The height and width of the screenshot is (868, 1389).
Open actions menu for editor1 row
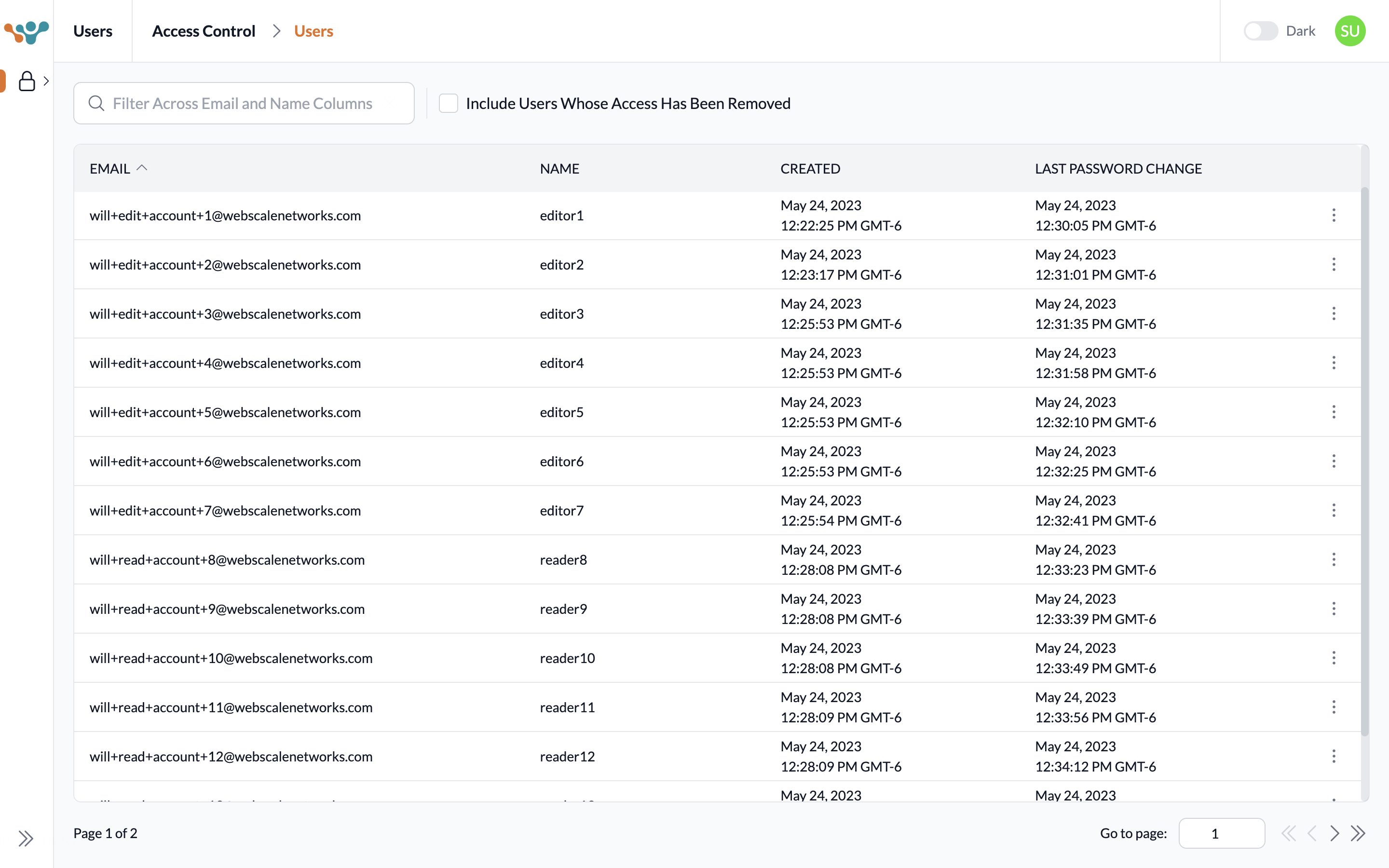1334,215
